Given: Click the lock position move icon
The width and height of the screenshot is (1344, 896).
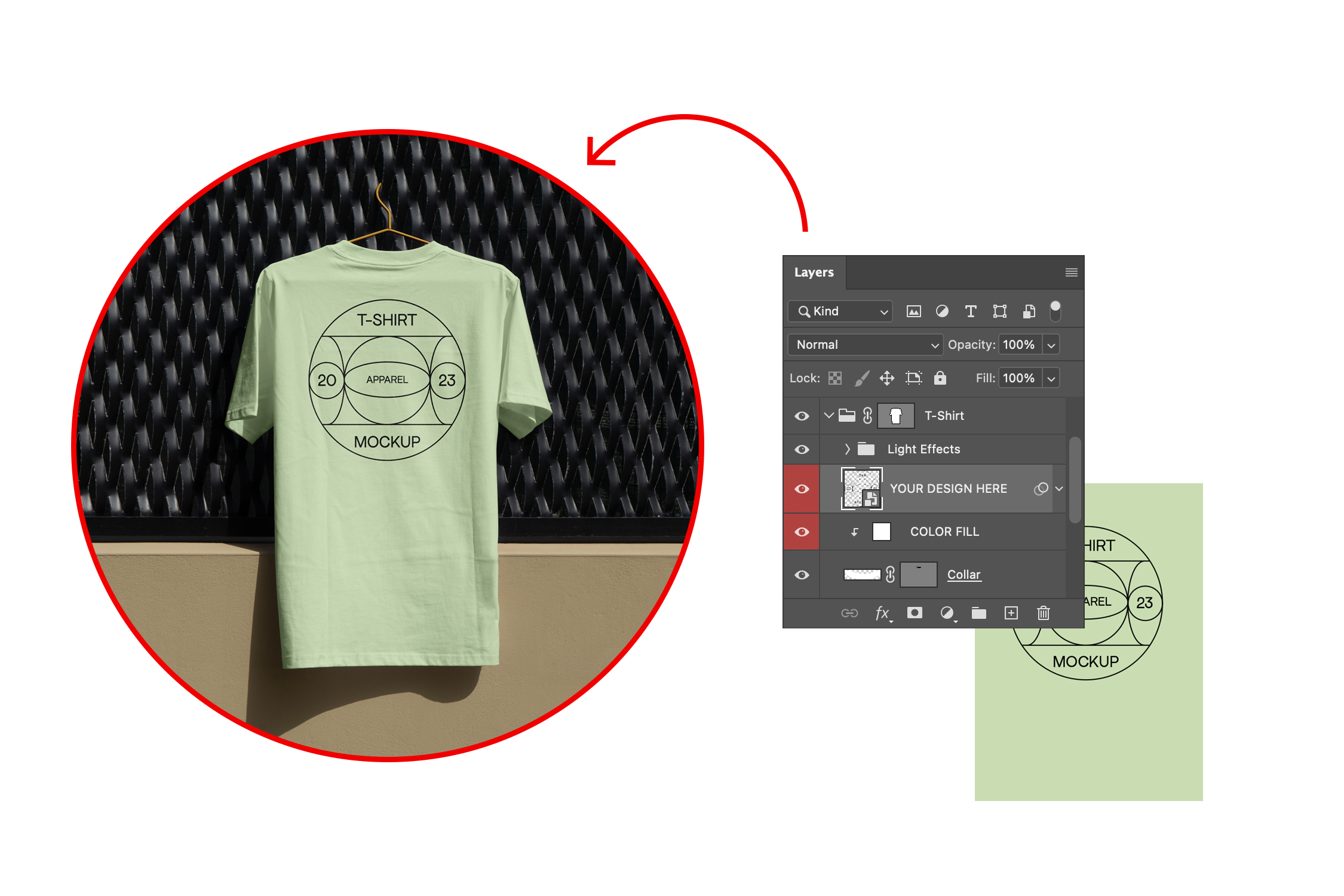Looking at the screenshot, I should [x=887, y=378].
